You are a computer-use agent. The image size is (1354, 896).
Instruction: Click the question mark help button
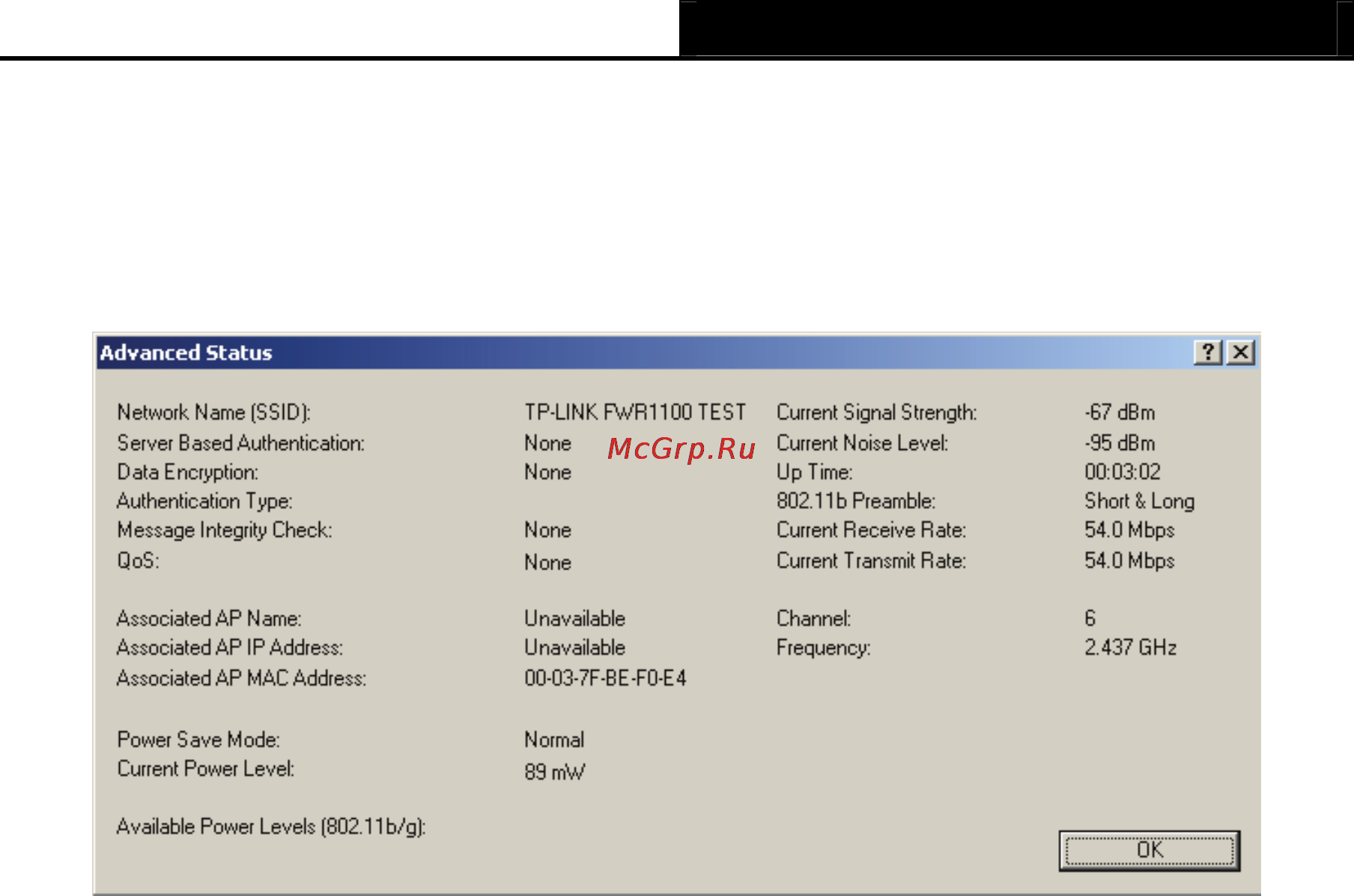point(1208,352)
